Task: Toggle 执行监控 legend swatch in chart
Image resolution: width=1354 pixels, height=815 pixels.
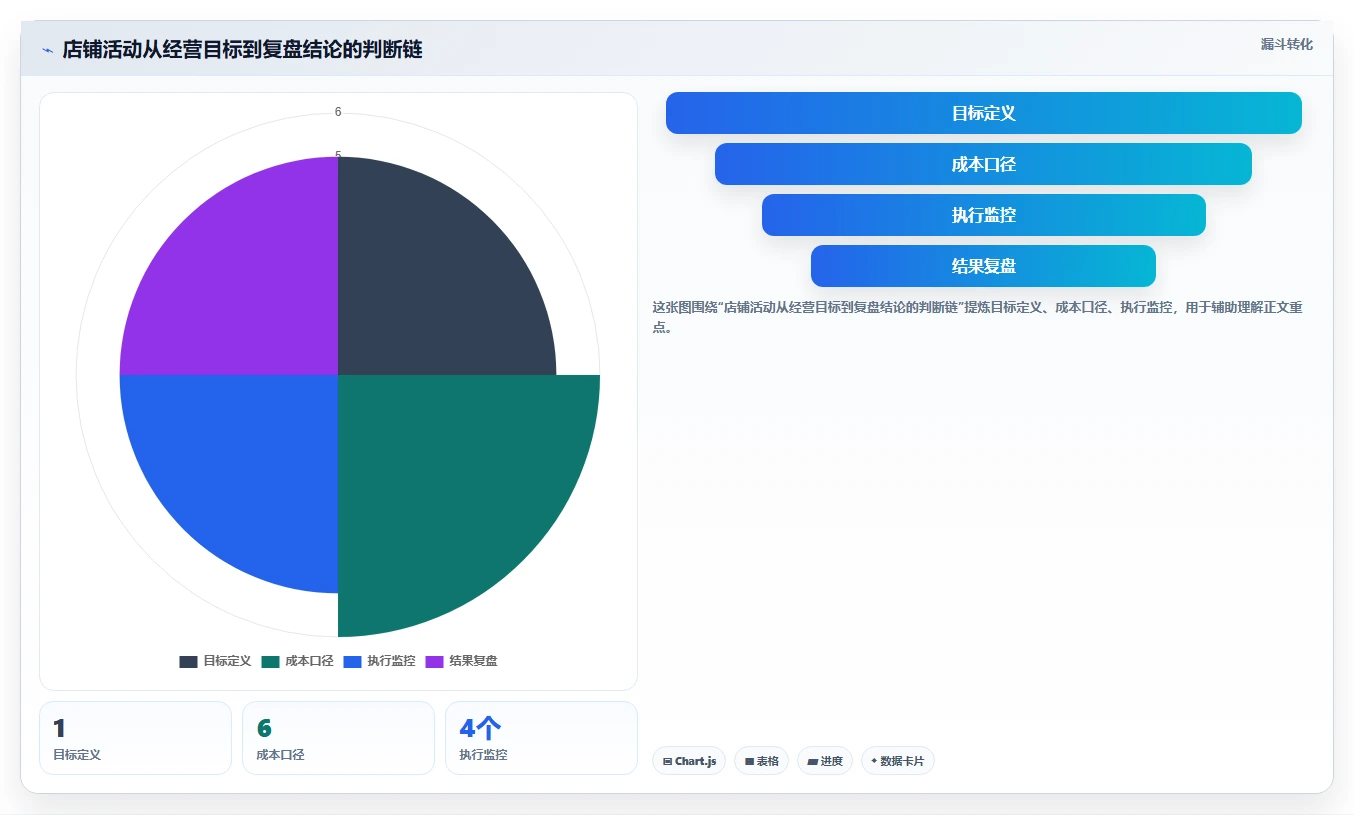Action: [x=352, y=661]
